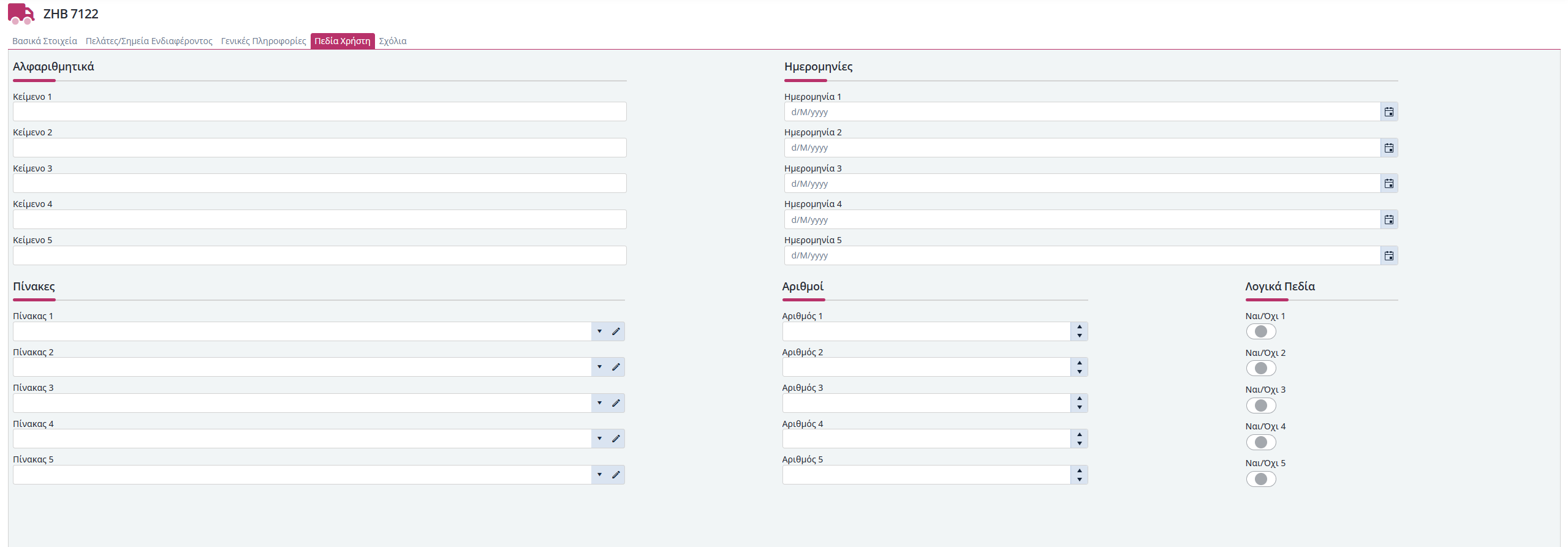The width and height of the screenshot is (1568, 547).
Task: Click the Πίνακας 1 combo box field
Action: tap(302, 331)
